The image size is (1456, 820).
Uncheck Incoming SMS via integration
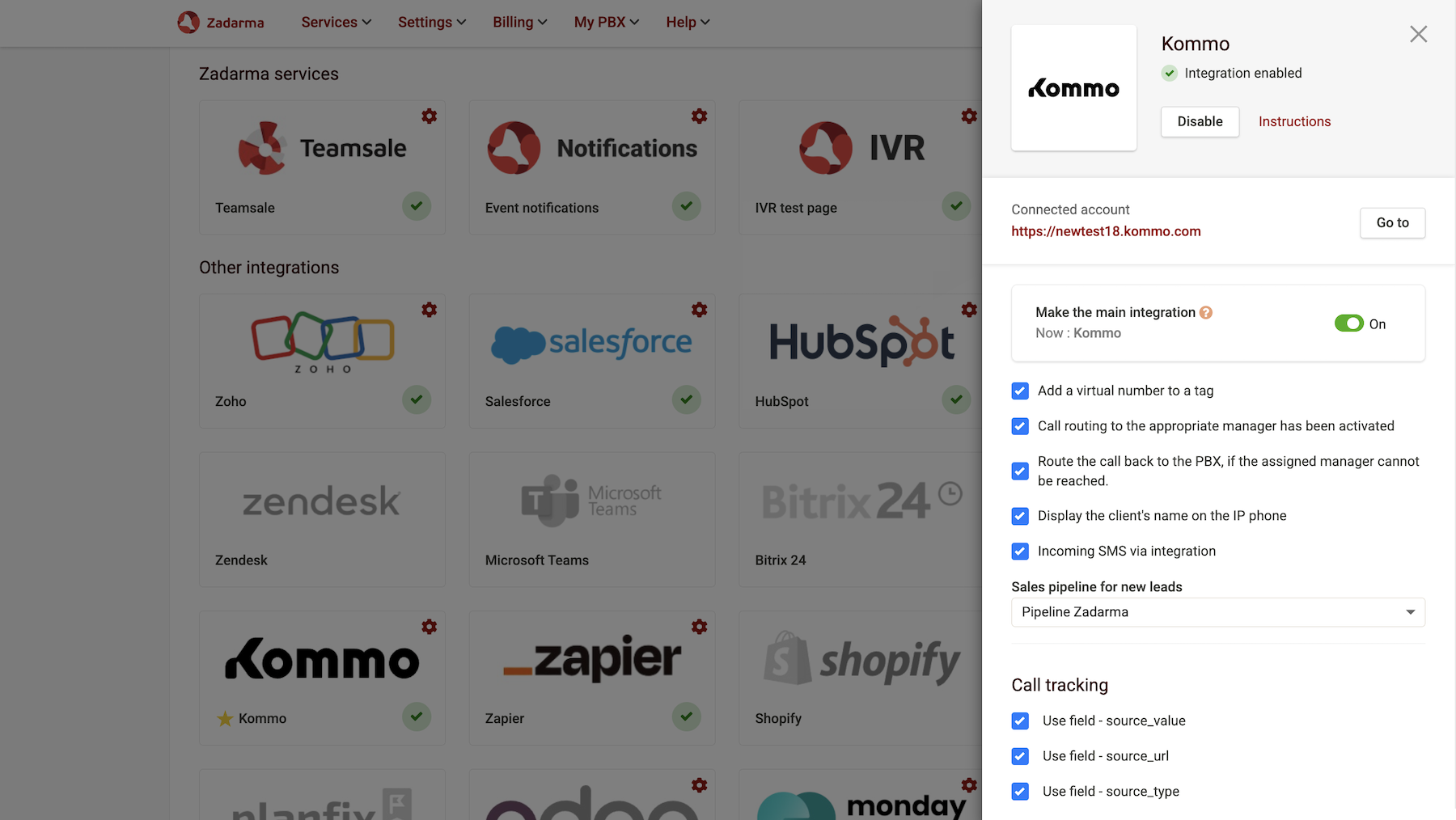click(1021, 552)
